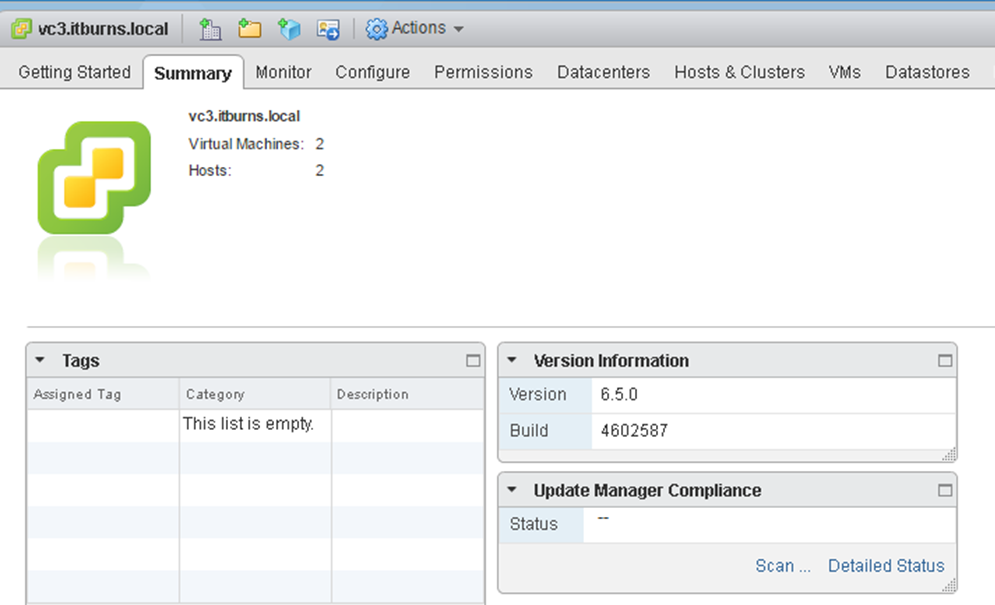995x605 pixels.
Task: Open the Configure tab
Action: tap(372, 72)
